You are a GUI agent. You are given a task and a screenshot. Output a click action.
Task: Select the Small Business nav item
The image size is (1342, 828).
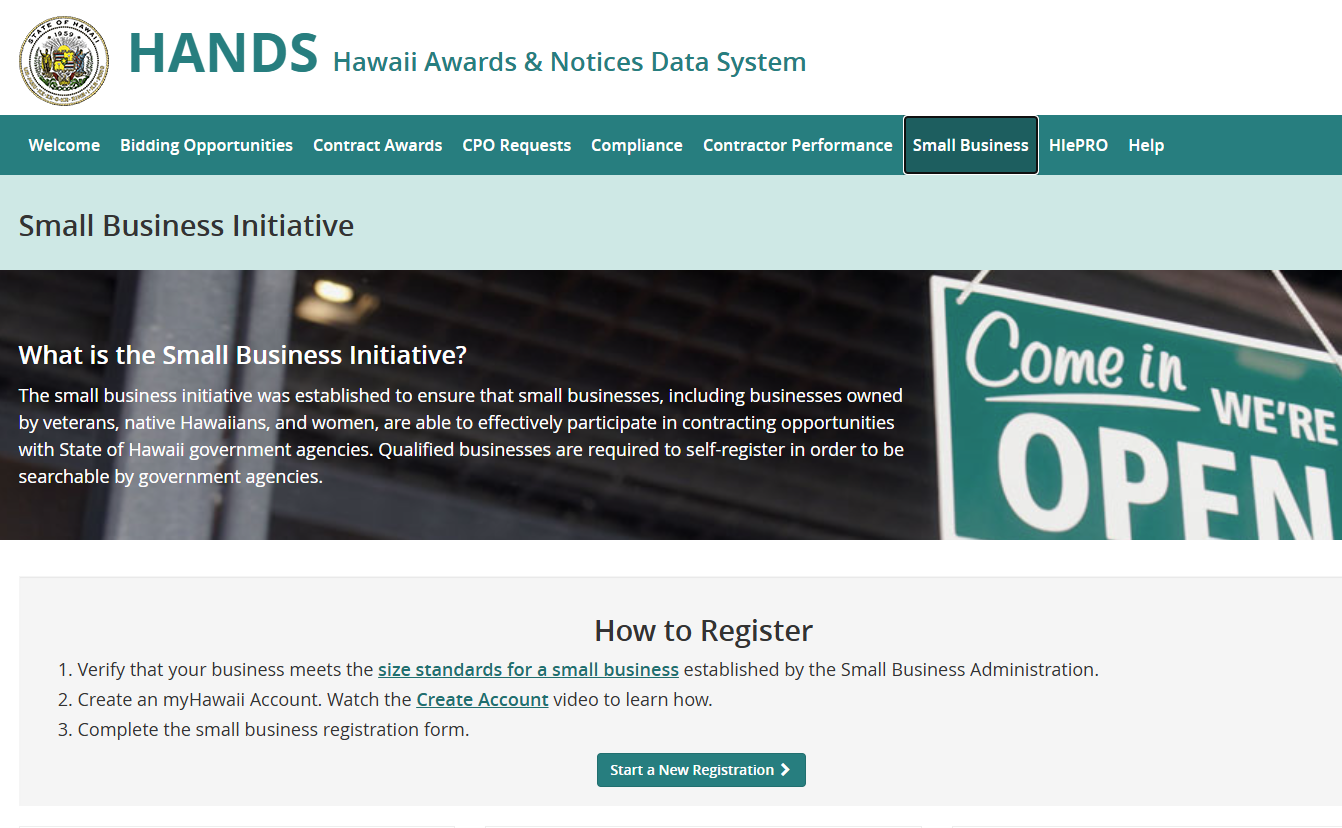(x=970, y=145)
